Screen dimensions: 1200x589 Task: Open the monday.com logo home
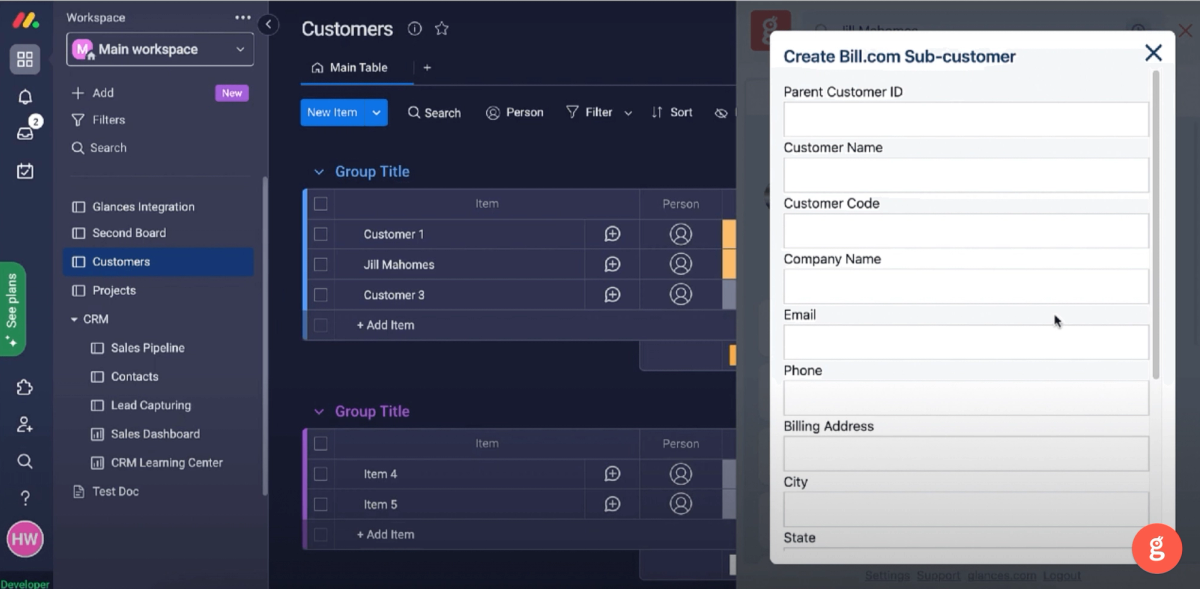click(x=25, y=20)
